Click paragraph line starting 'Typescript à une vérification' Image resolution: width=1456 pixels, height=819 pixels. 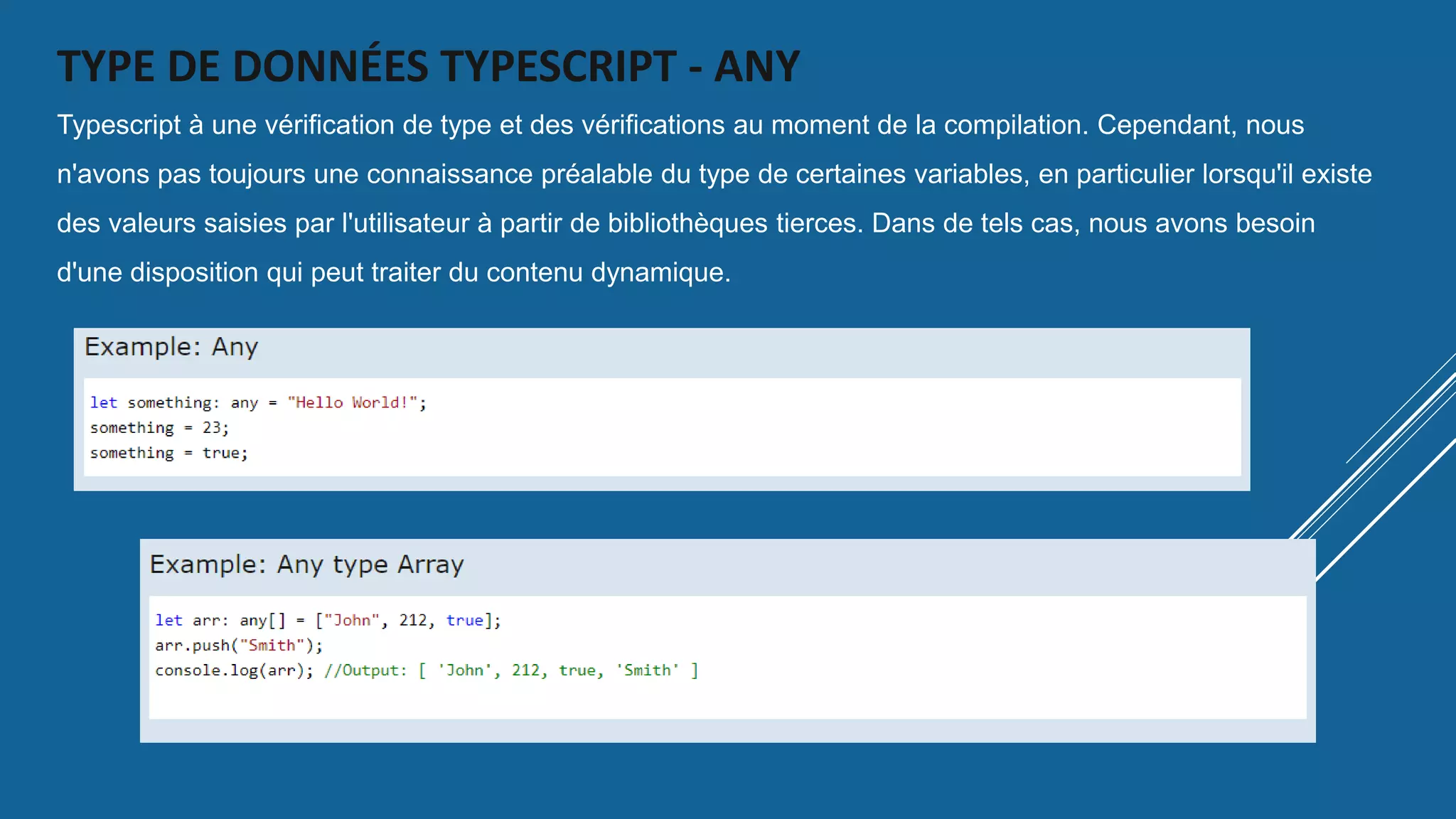click(680, 125)
